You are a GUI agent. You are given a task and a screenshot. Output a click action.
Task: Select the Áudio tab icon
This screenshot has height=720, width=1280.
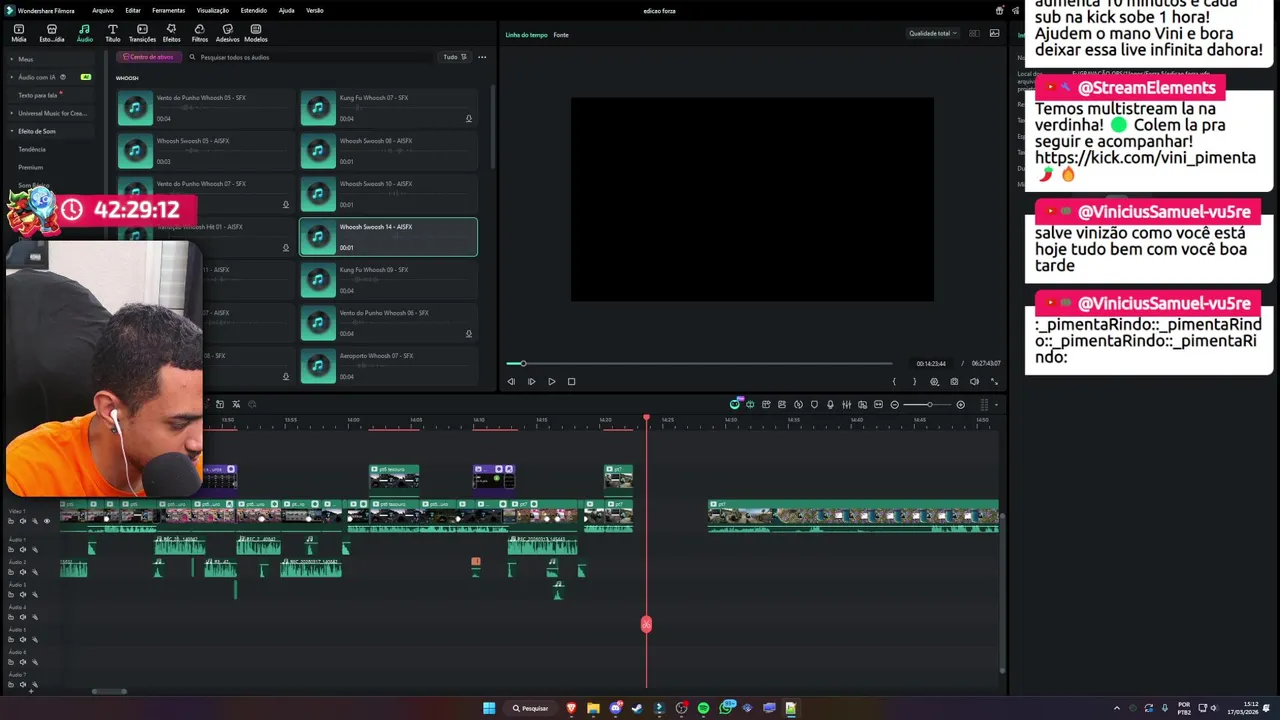(x=84, y=33)
